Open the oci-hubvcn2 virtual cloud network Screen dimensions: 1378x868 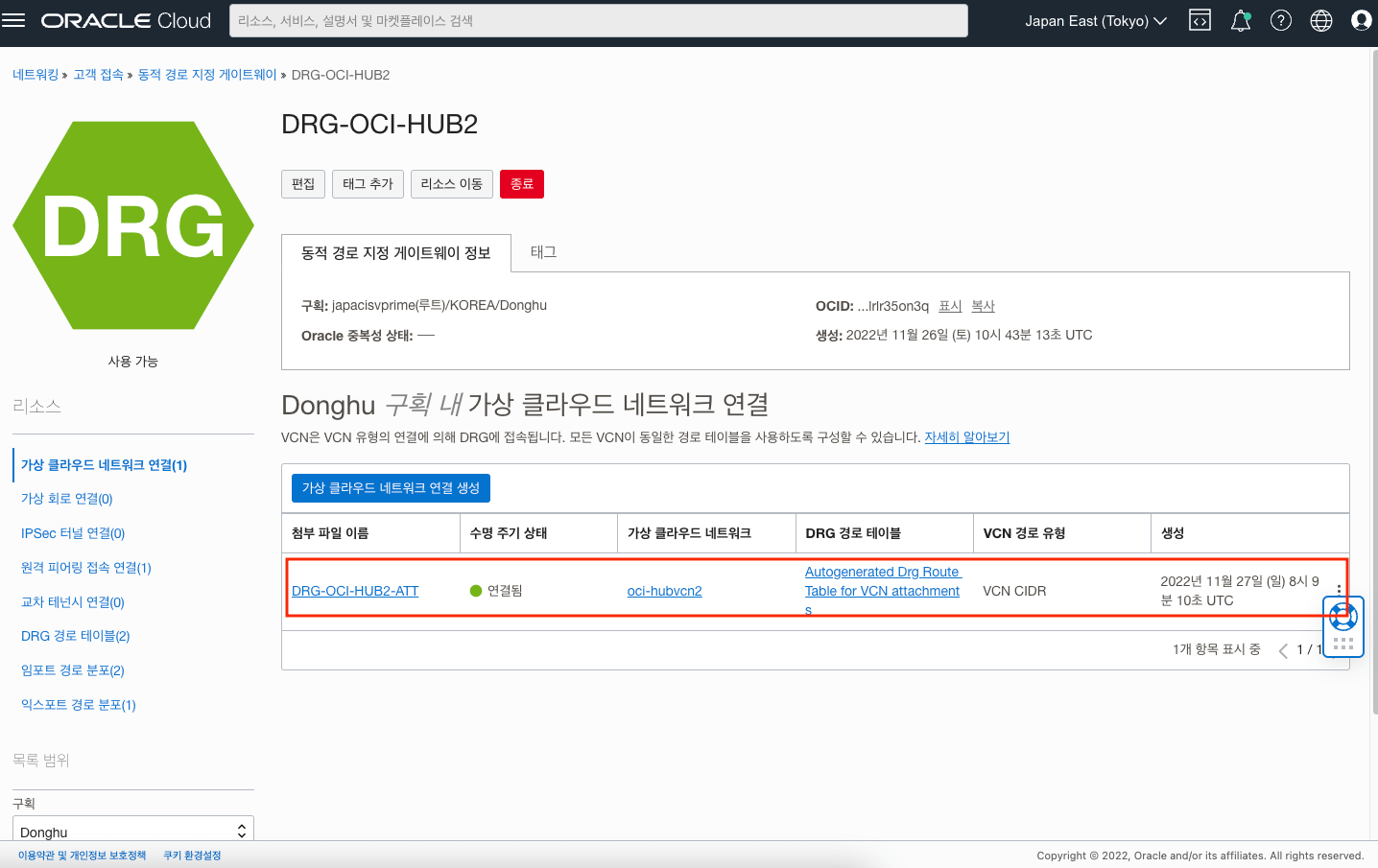pyautogui.click(x=664, y=591)
